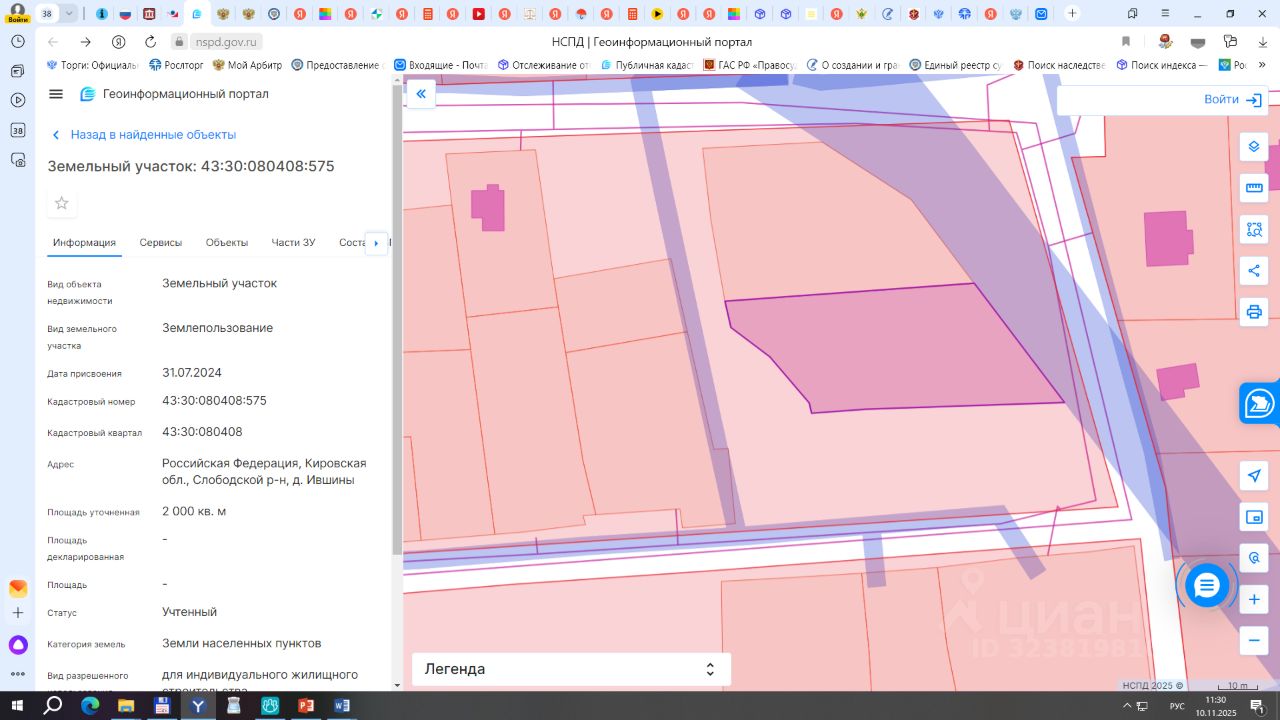Open the map layers panel
The image size is (1280, 720).
point(1254,147)
